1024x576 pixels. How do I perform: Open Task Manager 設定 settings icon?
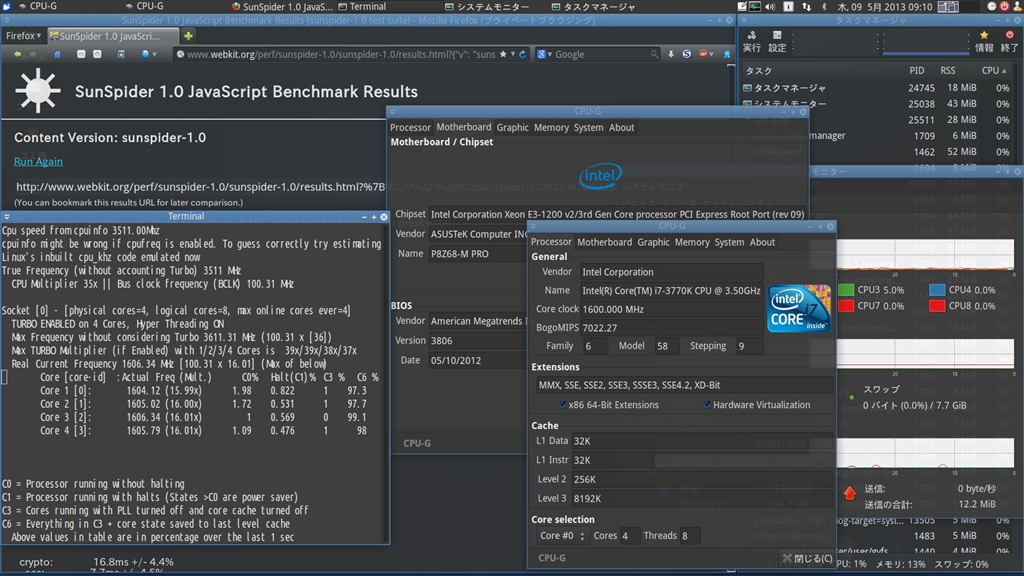[x=777, y=37]
